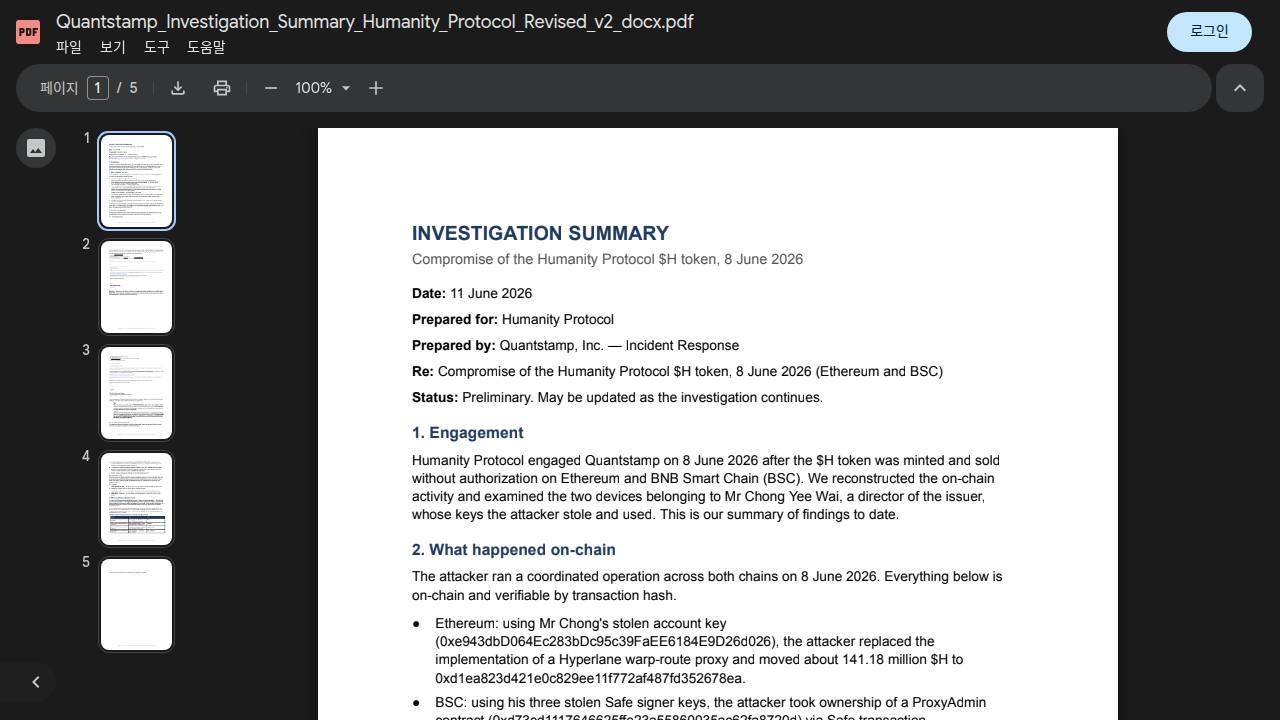Click the 'Status: Preliminary' line
This screenshot has height=720, width=1280.
[x=617, y=397]
